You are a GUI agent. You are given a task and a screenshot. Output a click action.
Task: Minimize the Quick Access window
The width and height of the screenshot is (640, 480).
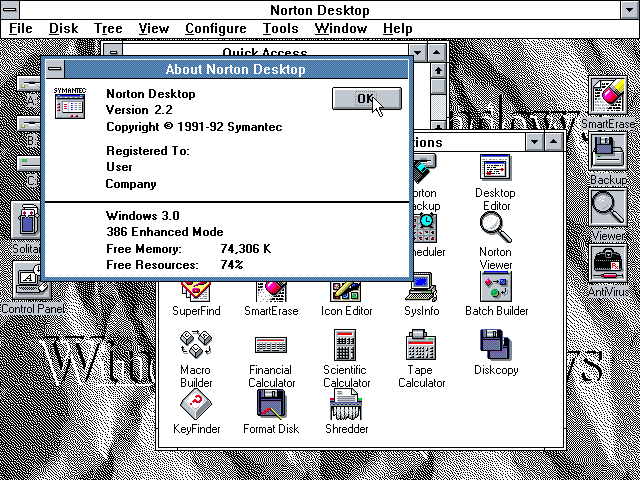pos(418,53)
